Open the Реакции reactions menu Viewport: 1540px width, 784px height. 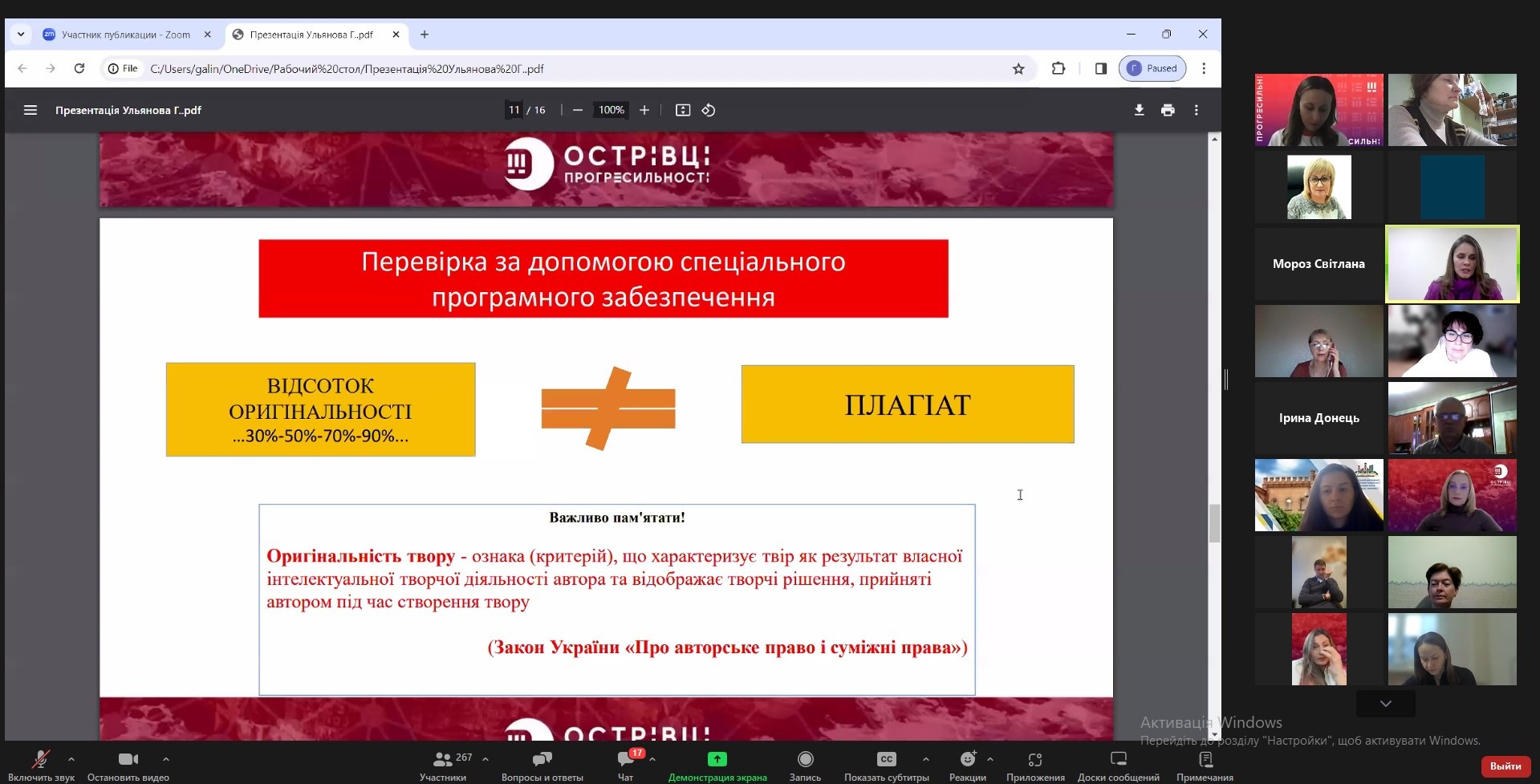coord(968,766)
